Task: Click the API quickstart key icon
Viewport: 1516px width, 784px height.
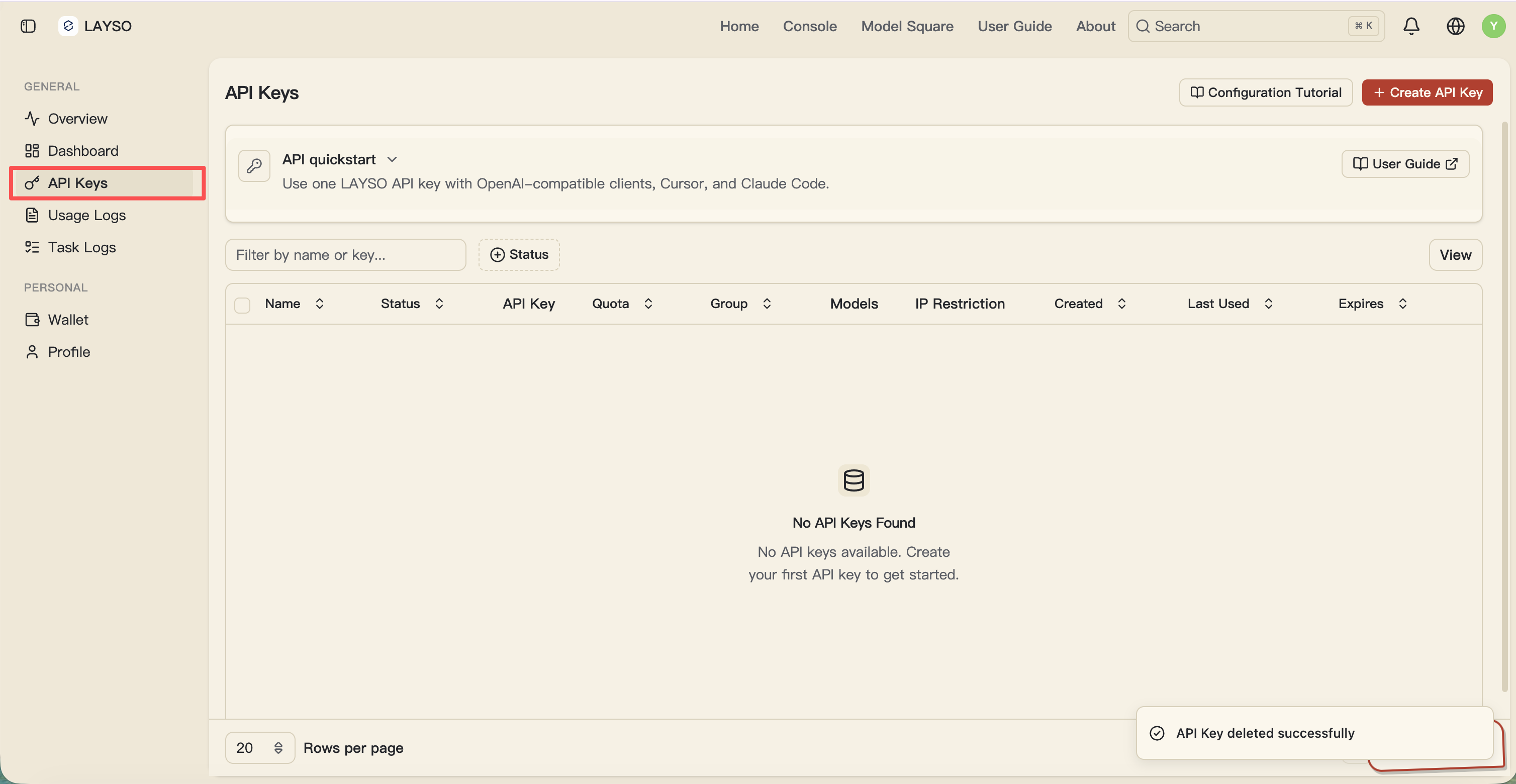Action: point(254,166)
